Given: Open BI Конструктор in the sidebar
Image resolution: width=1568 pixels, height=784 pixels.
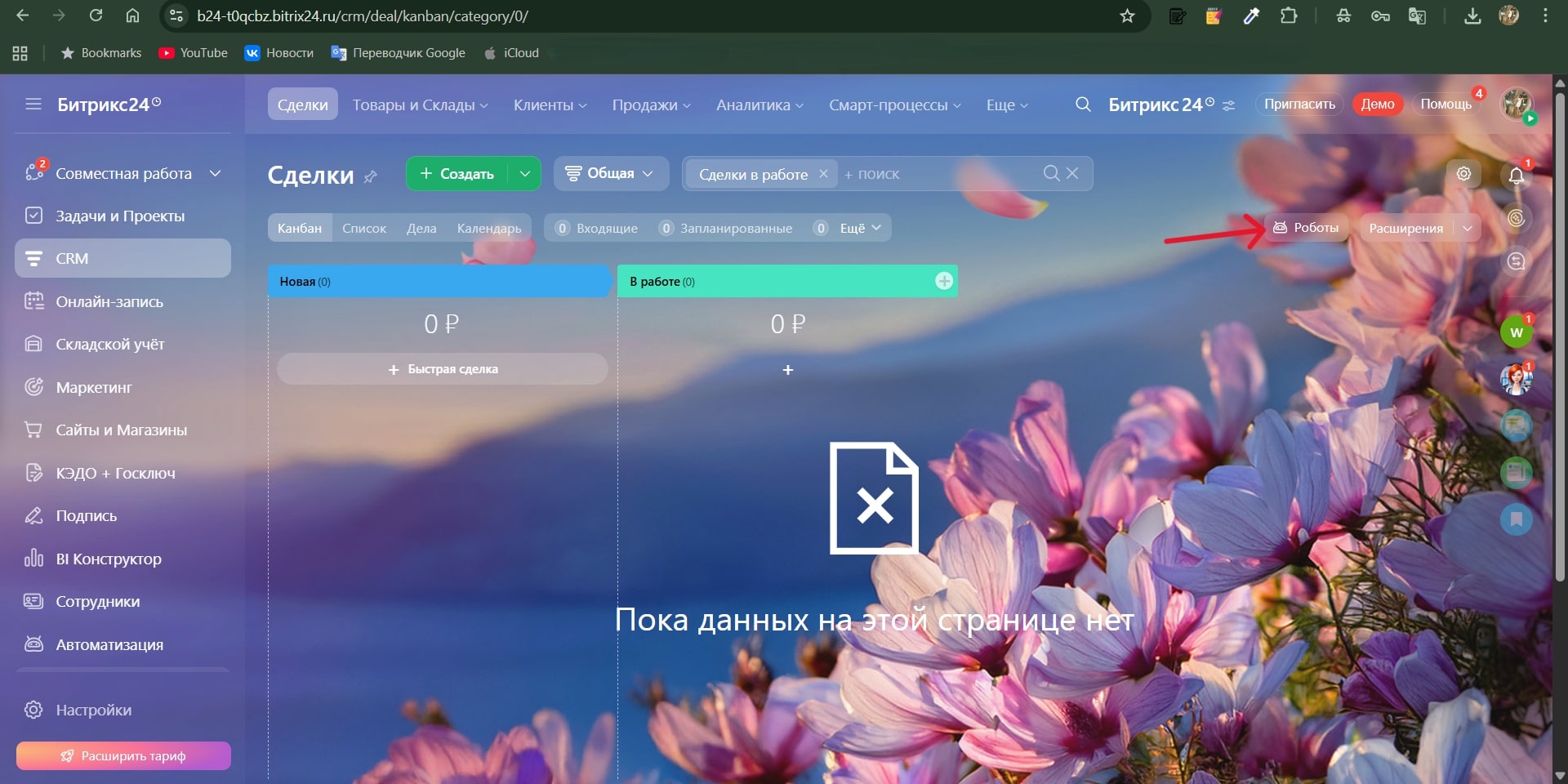Looking at the screenshot, I should [108, 559].
